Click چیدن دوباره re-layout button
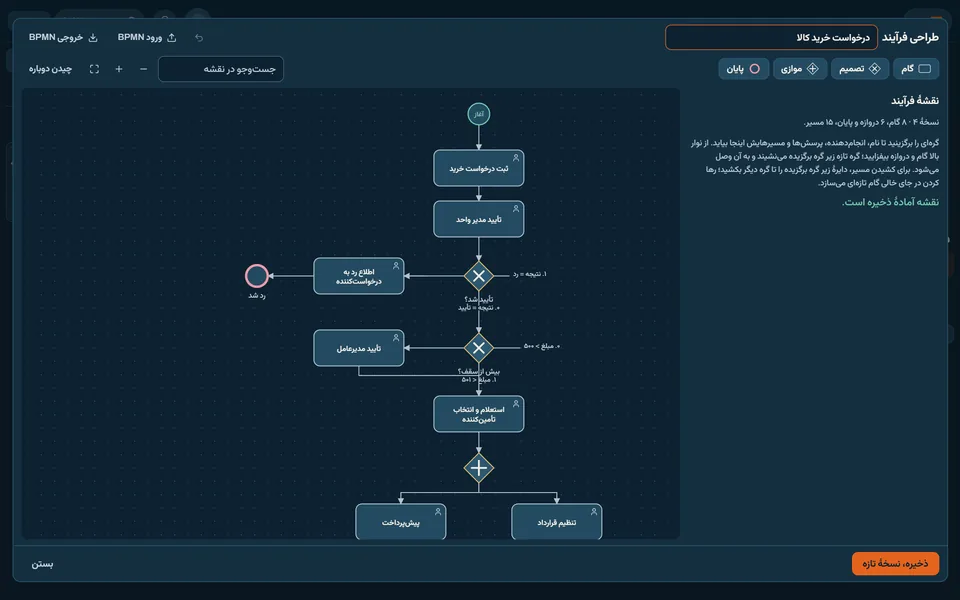This screenshot has height=600, width=960. point(50,69)
